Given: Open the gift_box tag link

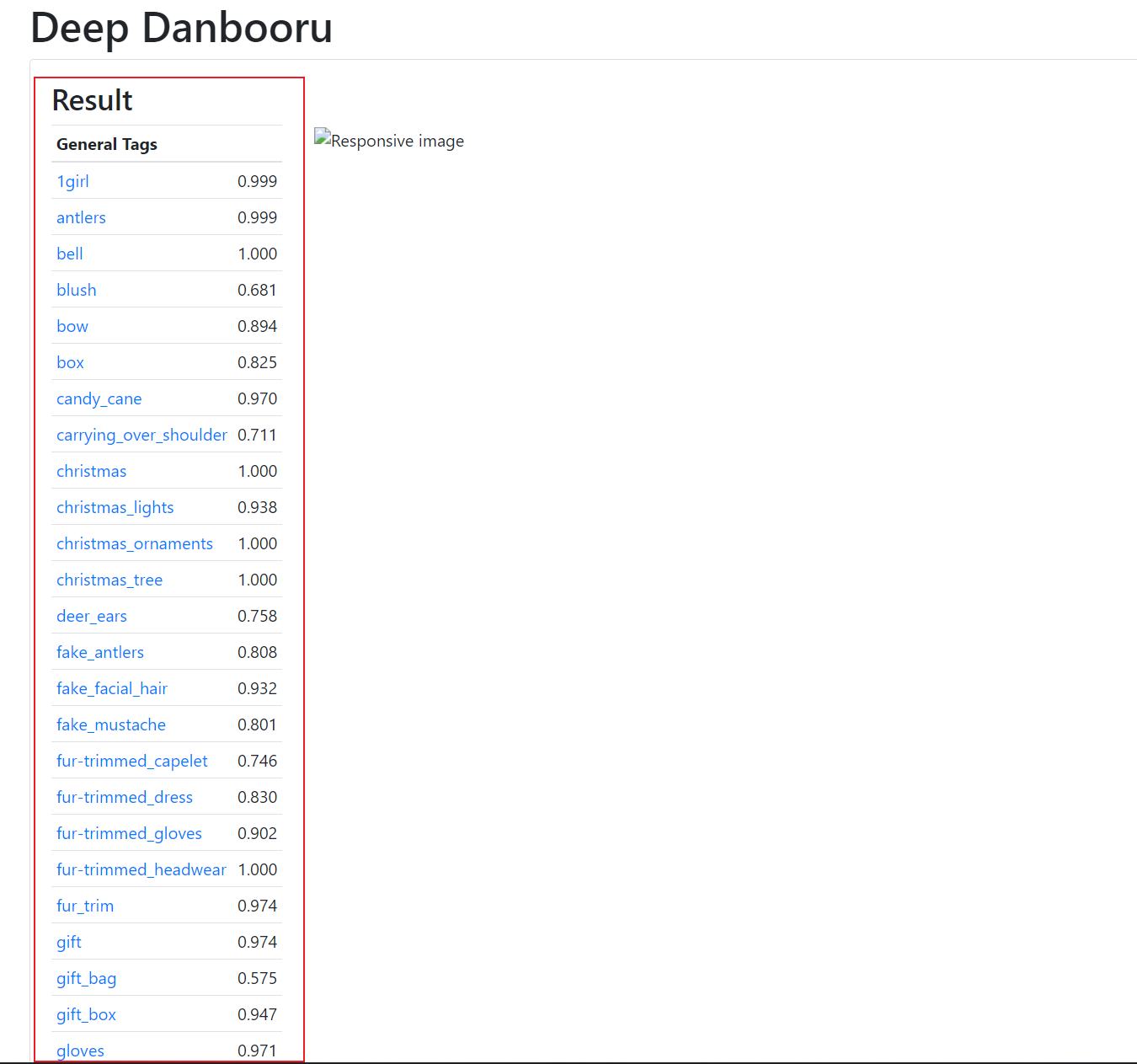Looking at the screenshot, I should [x=86, y=1014].
